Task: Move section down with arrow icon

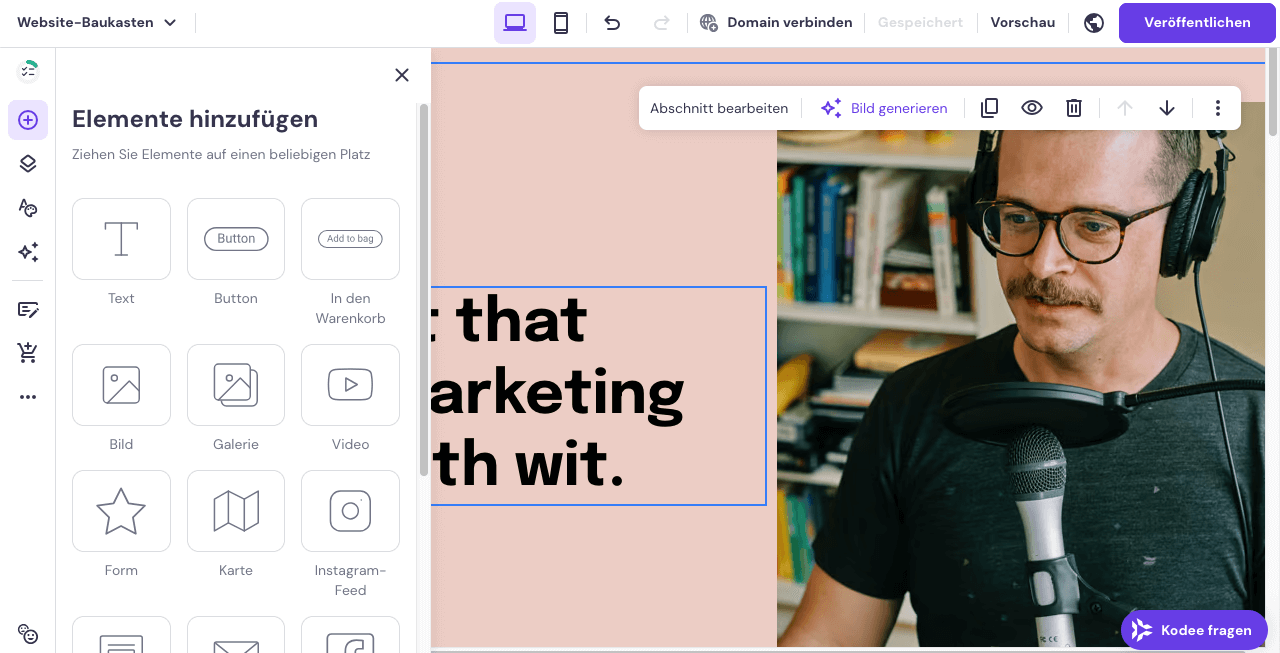Action: pyautogui.click(x=1167, y=108)
